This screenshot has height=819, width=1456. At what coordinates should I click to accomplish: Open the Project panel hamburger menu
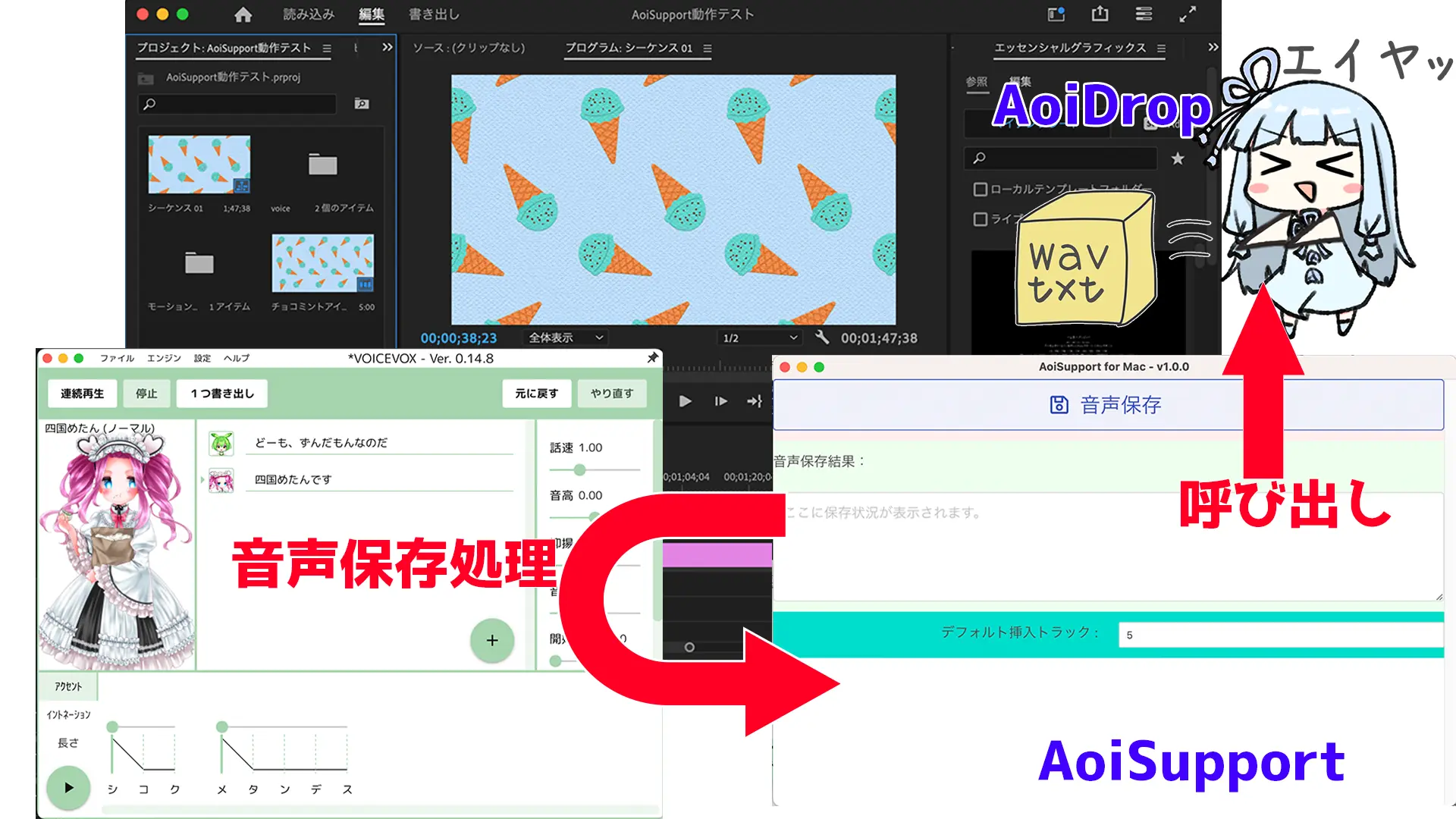pos(327,49)
